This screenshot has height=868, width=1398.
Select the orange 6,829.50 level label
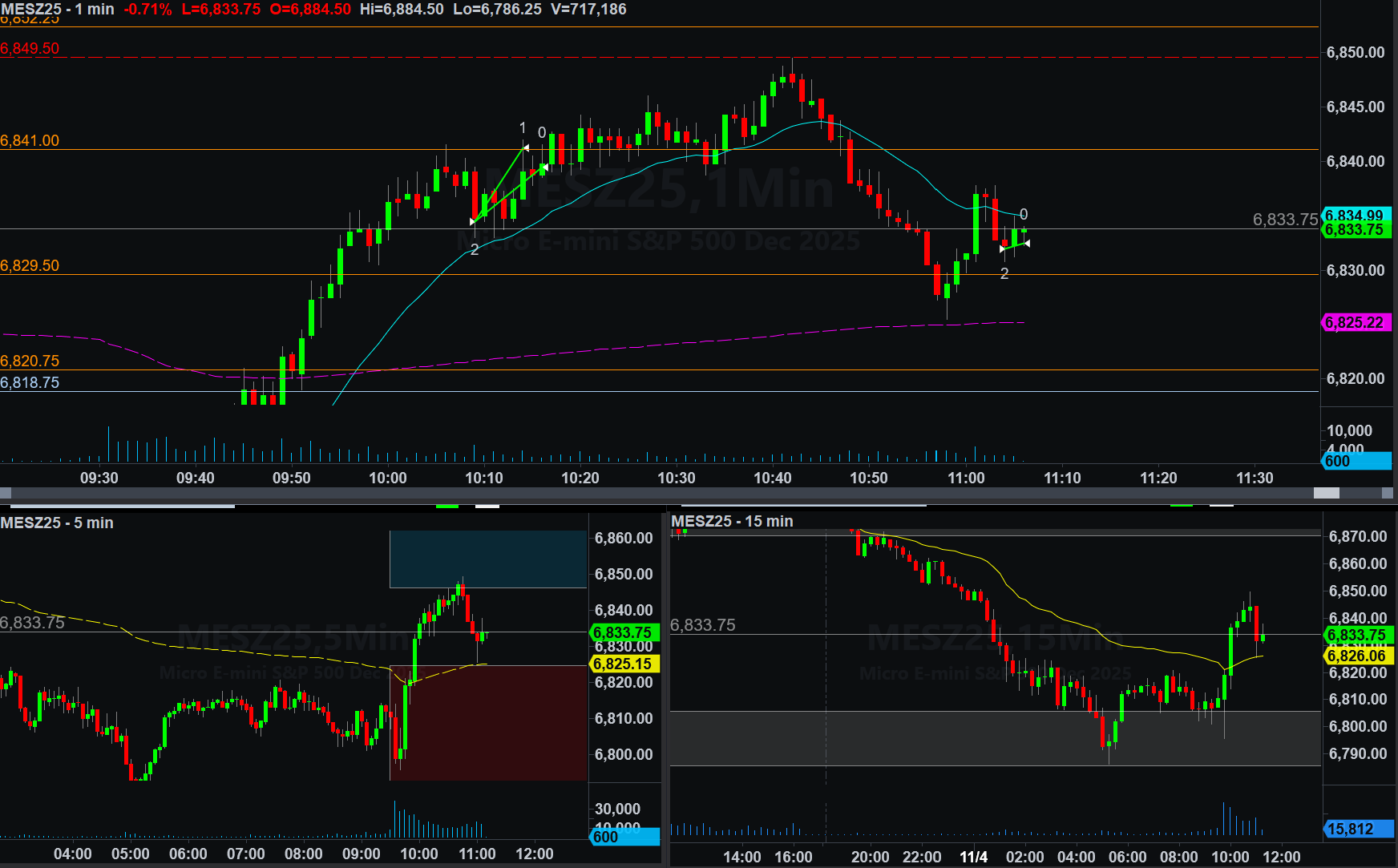(x=30, y=265)
